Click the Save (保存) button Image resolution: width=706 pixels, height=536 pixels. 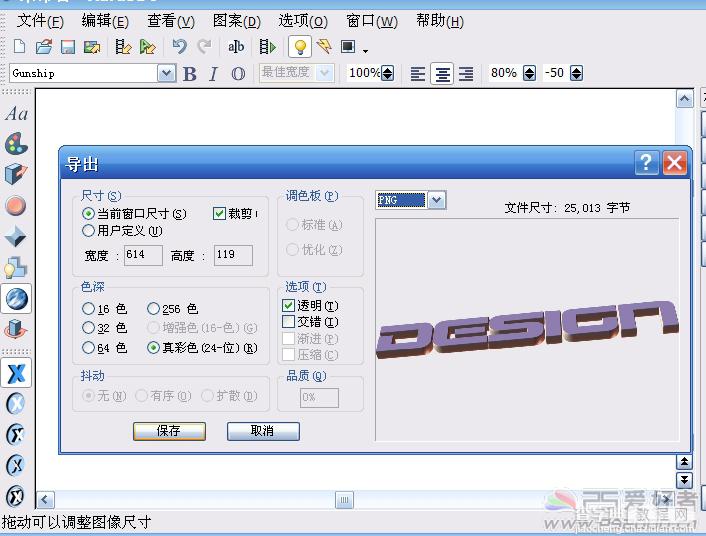click(169, 431)
